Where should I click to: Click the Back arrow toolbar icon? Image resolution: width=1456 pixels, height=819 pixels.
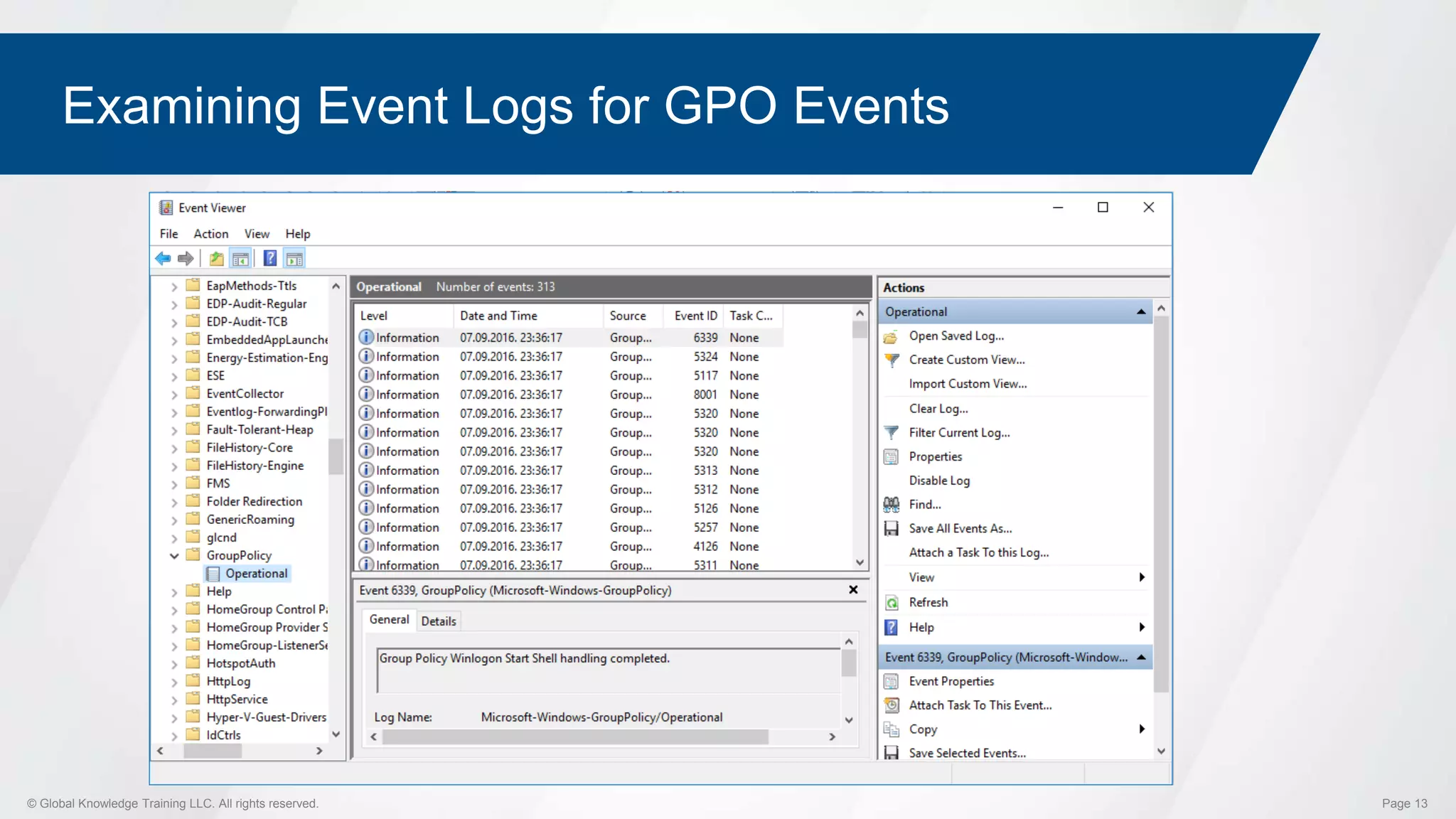[163, 259]
